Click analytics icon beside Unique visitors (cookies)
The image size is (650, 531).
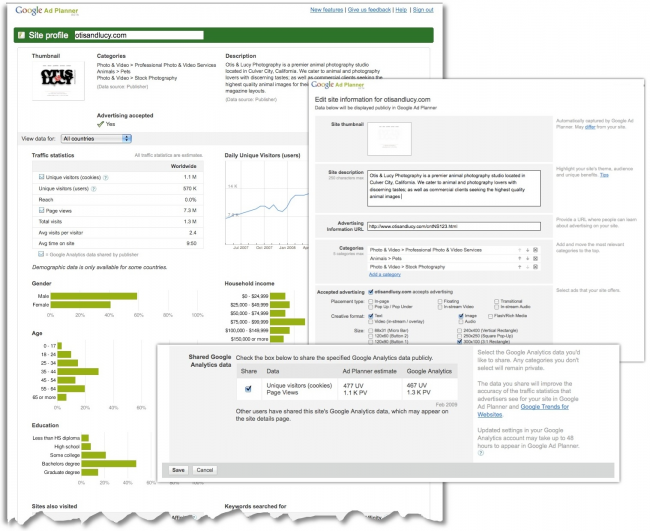41,177
